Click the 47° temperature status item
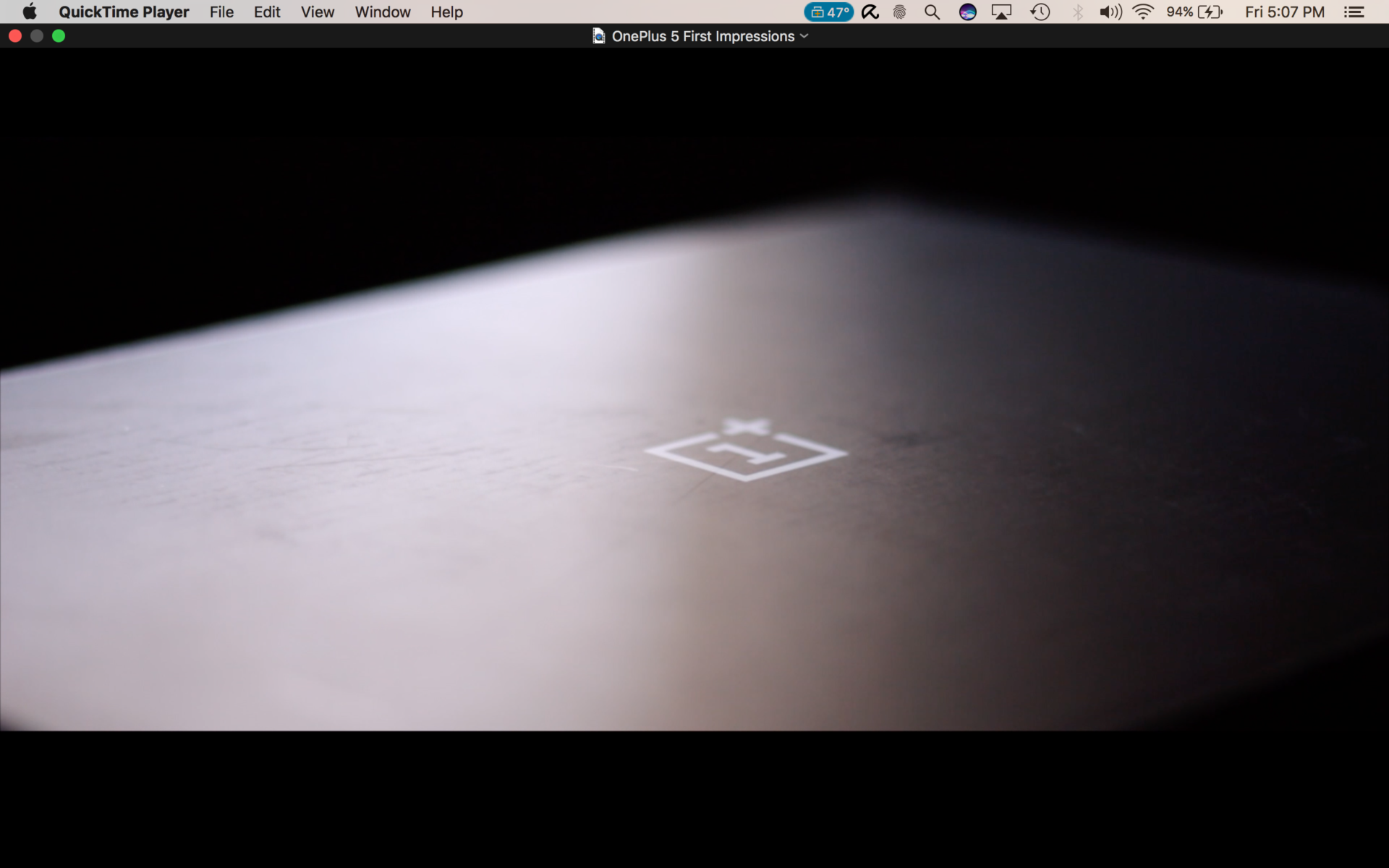This screenshot has height=868, width=1389. (x=829, y=12)
